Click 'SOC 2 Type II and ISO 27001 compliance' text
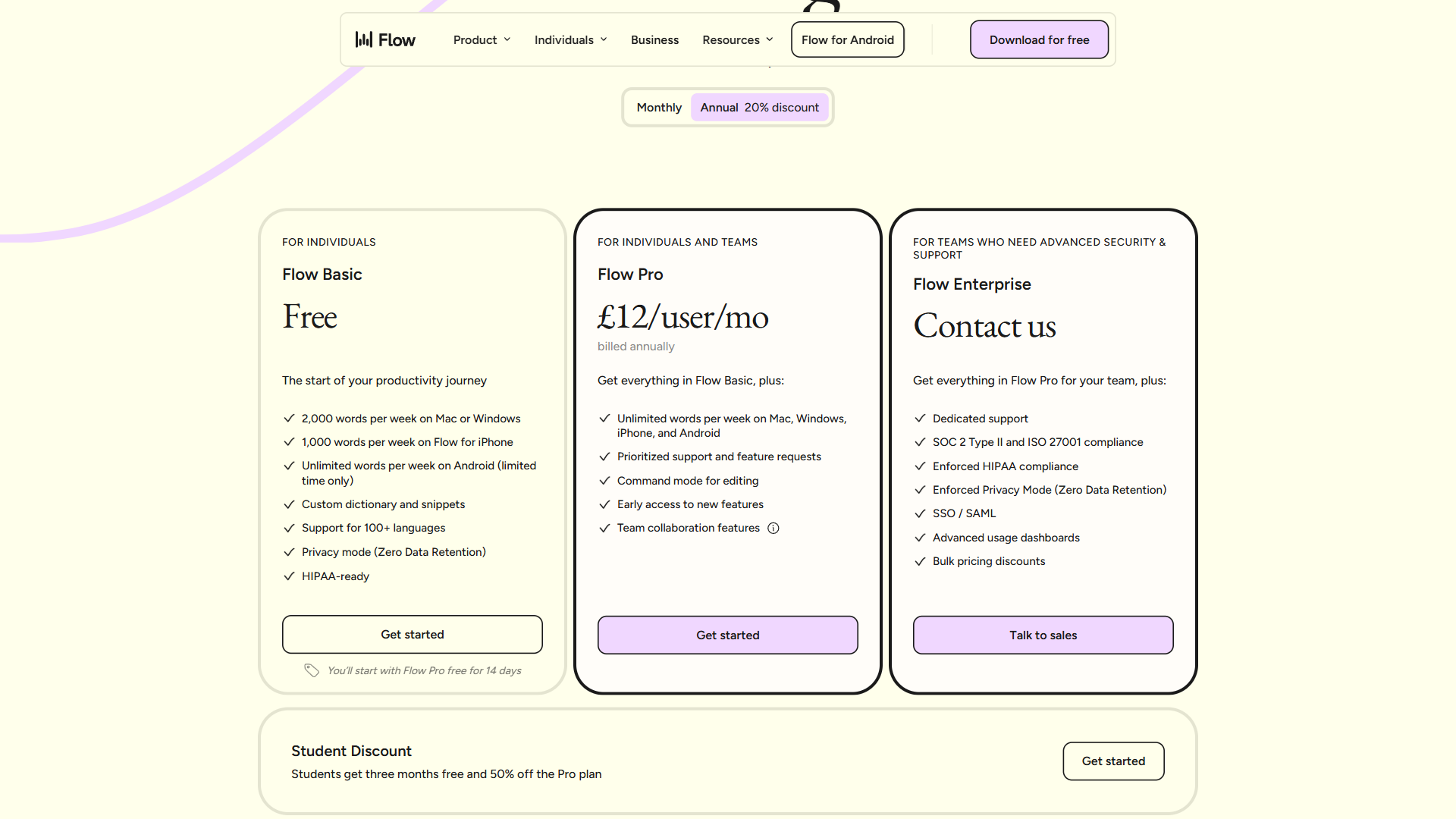The image size is (1456, 819). tap(1037, 442)
